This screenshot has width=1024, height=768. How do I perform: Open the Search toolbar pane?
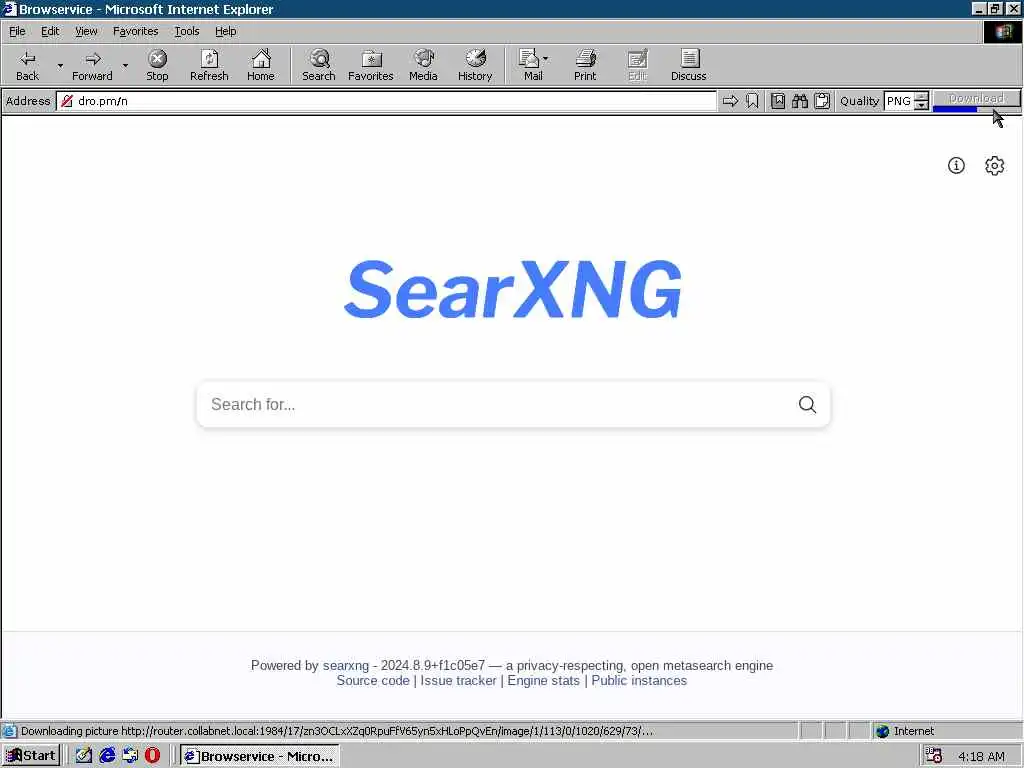tap(319, 65)
